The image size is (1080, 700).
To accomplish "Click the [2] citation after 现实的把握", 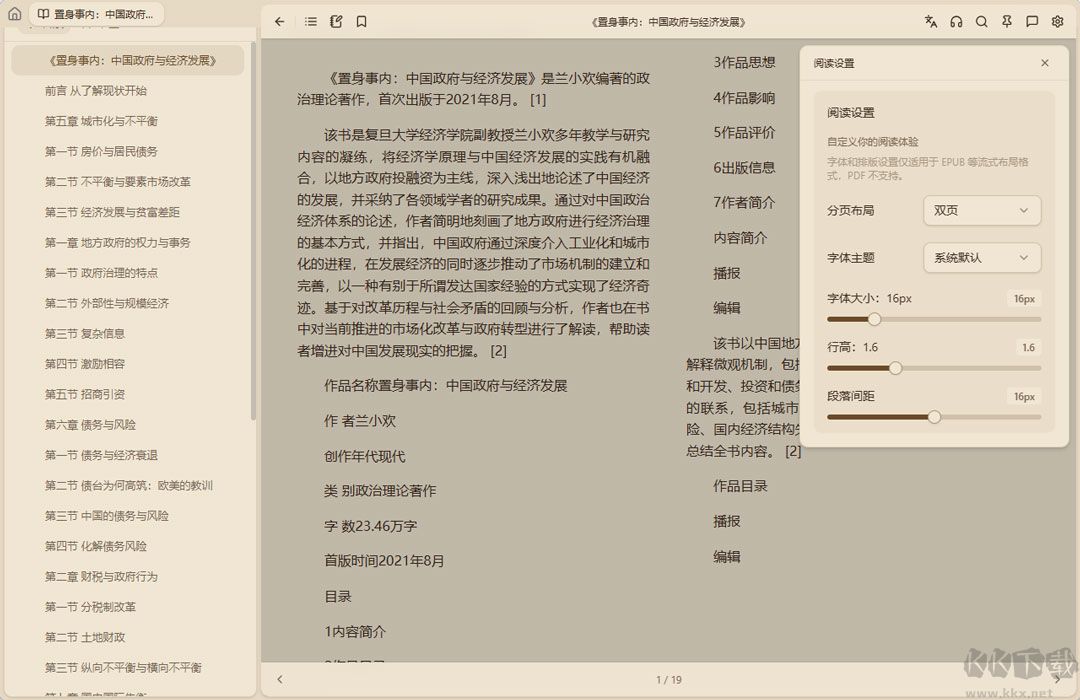I will pyautogui.click(x=498, y=351).
